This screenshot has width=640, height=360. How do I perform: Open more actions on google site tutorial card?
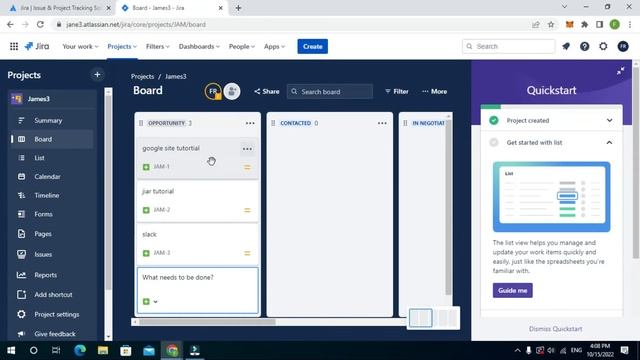pos(247,149)
